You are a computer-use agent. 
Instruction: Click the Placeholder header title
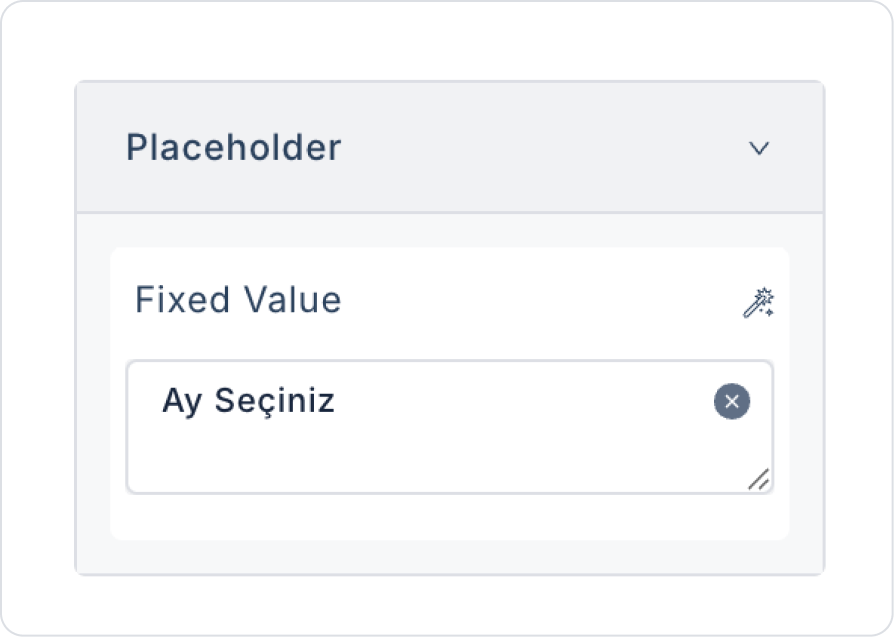[233, 148]
